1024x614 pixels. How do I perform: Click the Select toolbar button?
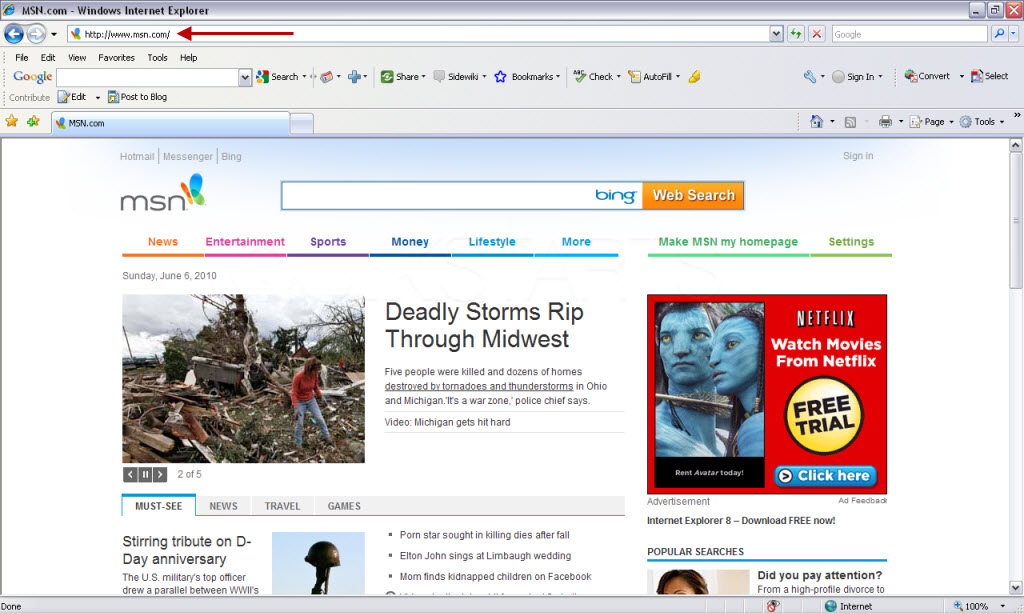(x=989, y=76)
